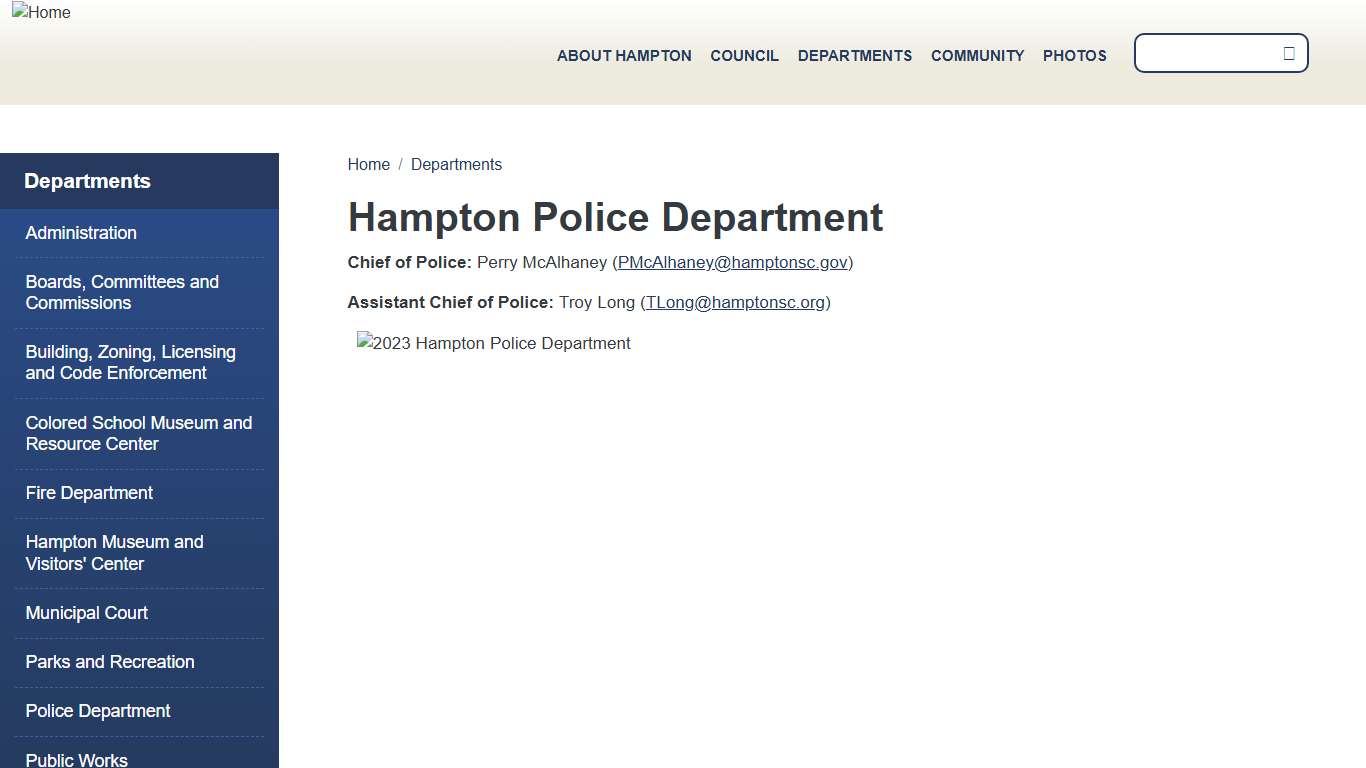
Task: Select Municipal Court in the sidebar
Action: point(86,613)
